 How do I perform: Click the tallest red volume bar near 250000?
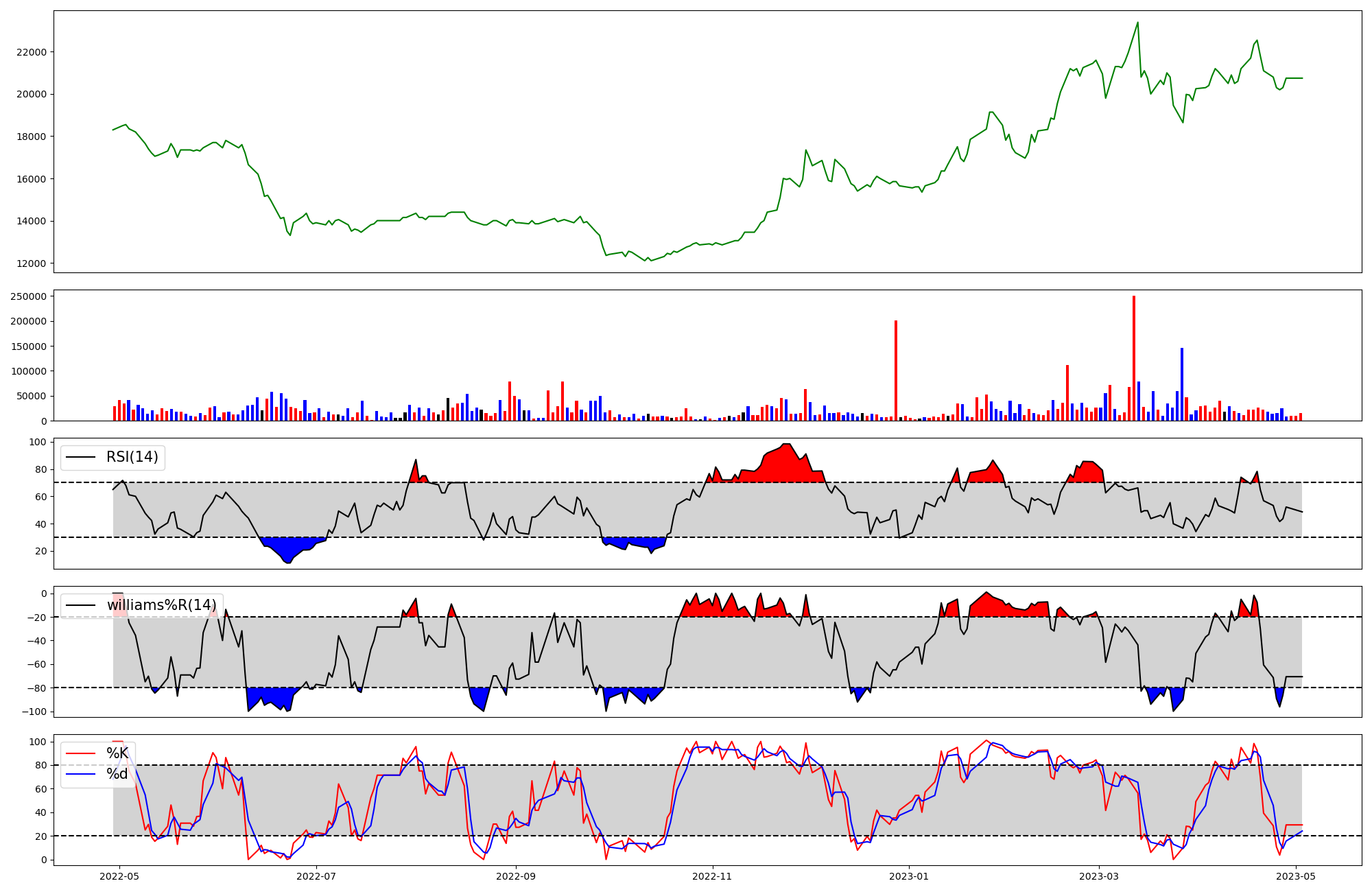tap(1134, 357)
